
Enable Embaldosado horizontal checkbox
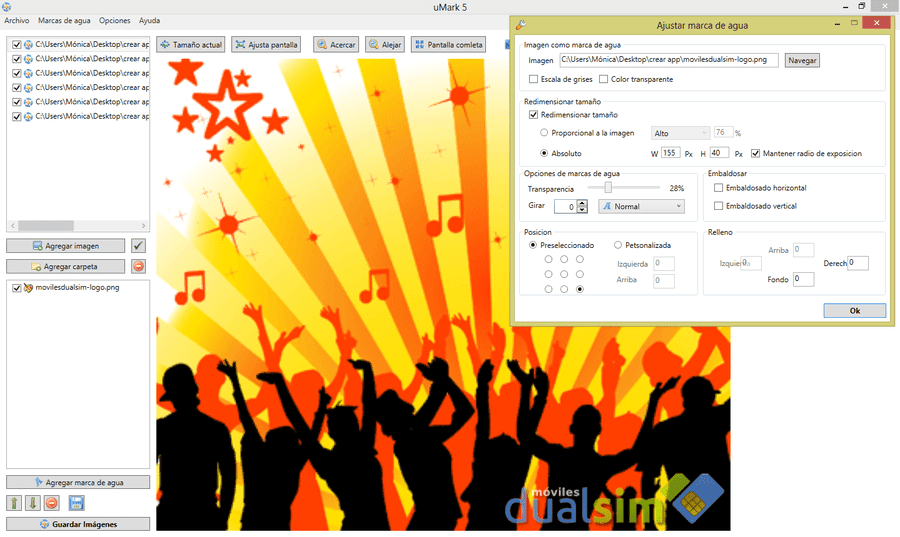[x=718, y=188]
